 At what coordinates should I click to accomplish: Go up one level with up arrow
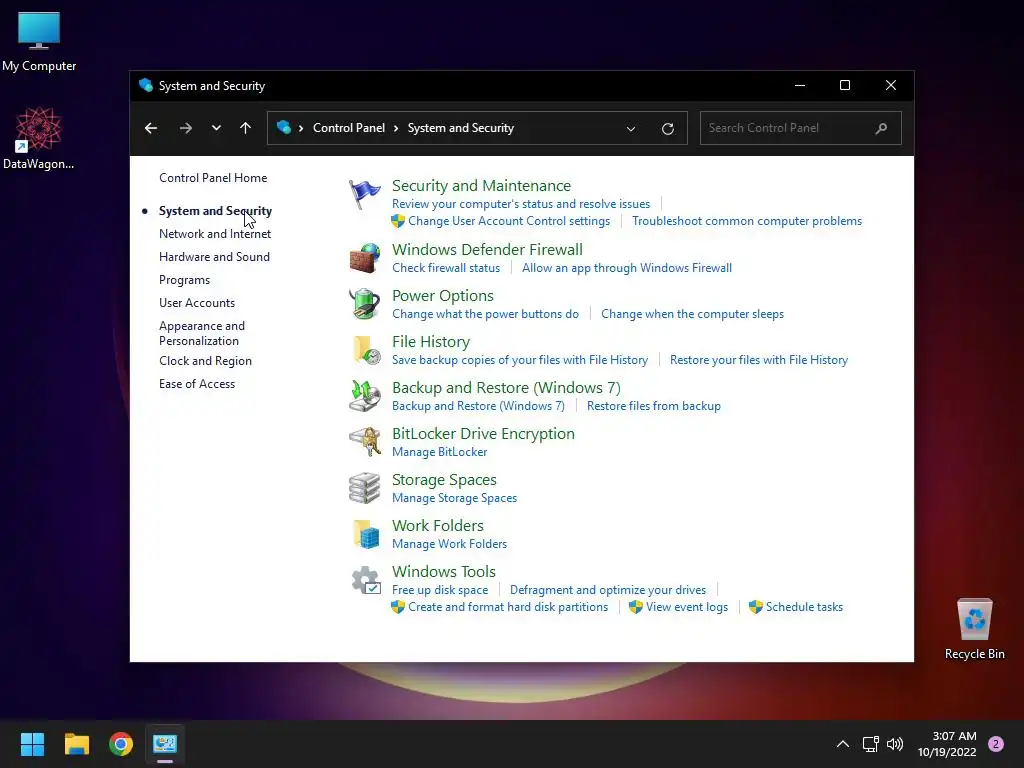(x=246, y=128)
